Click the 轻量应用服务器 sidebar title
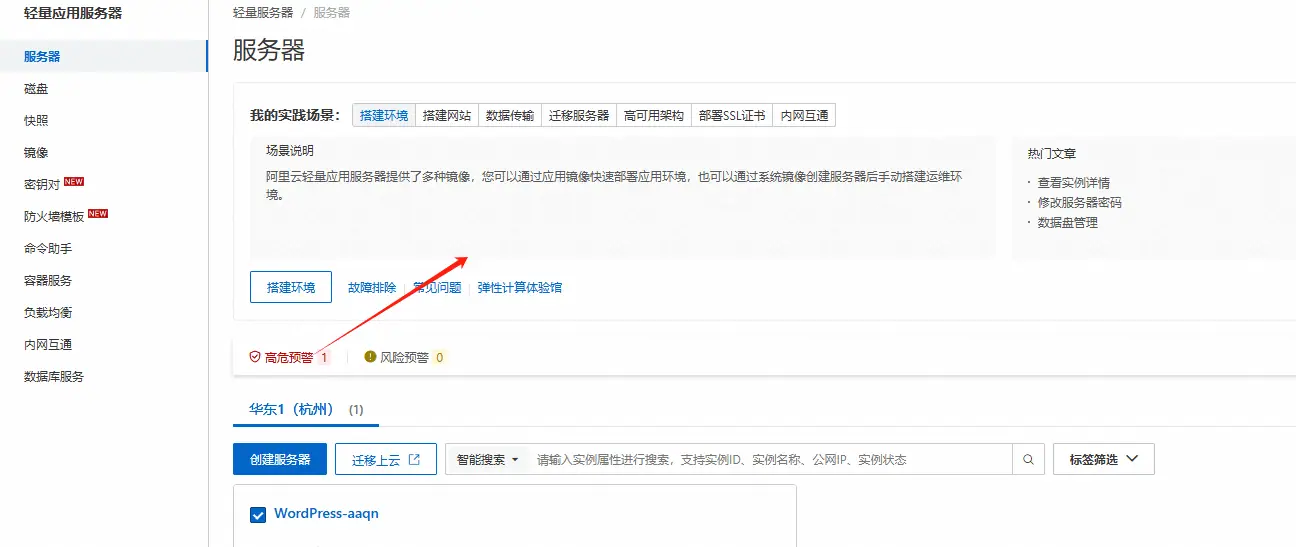Screen dimensions: 1296x547 tap(73, 13)
